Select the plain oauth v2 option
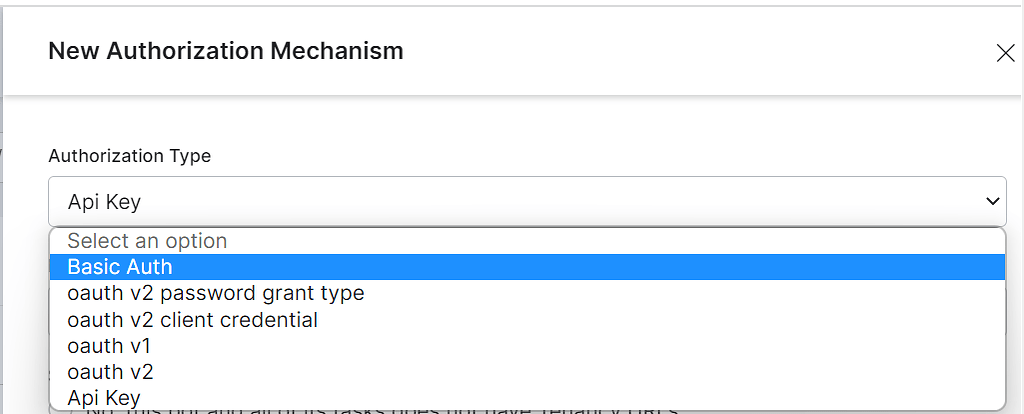 click(110, 372)
